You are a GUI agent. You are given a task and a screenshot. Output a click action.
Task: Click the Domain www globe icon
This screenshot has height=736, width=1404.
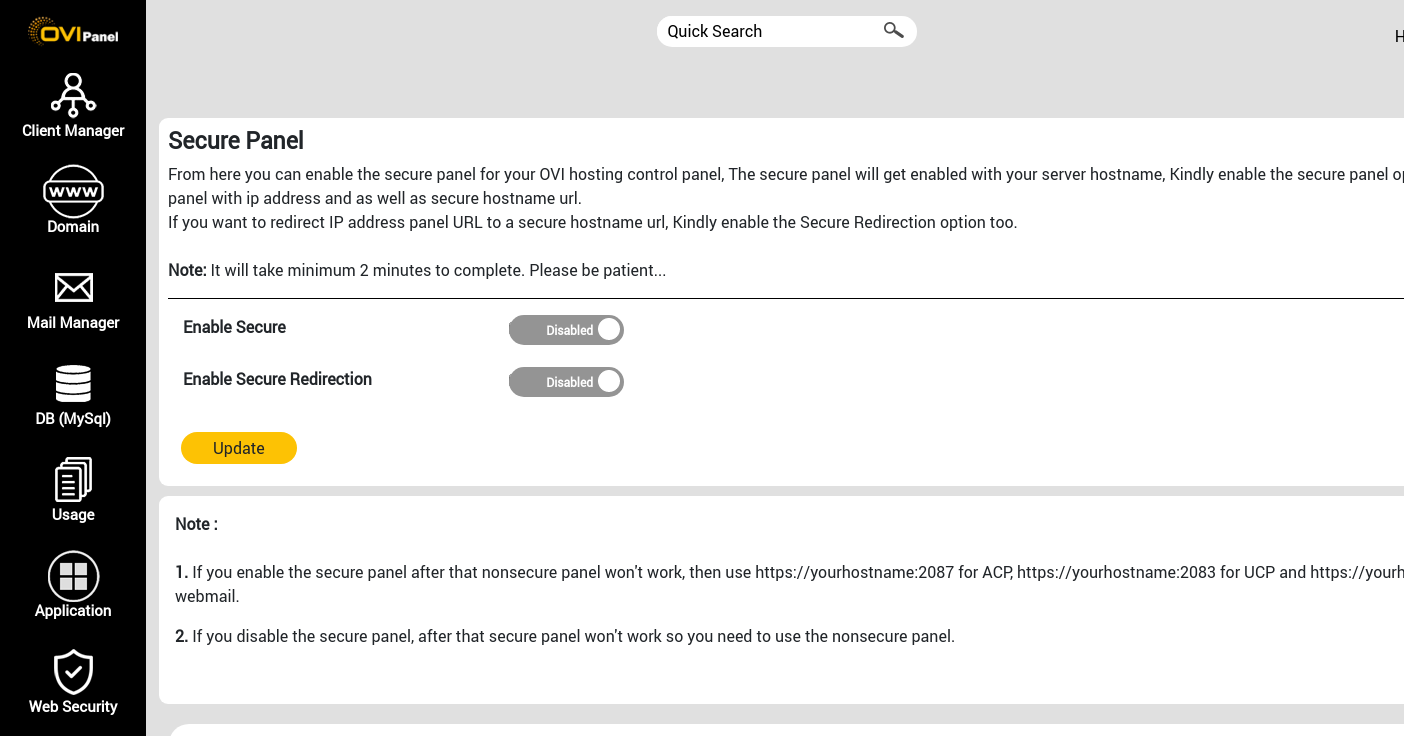click(x=73, y=191)
